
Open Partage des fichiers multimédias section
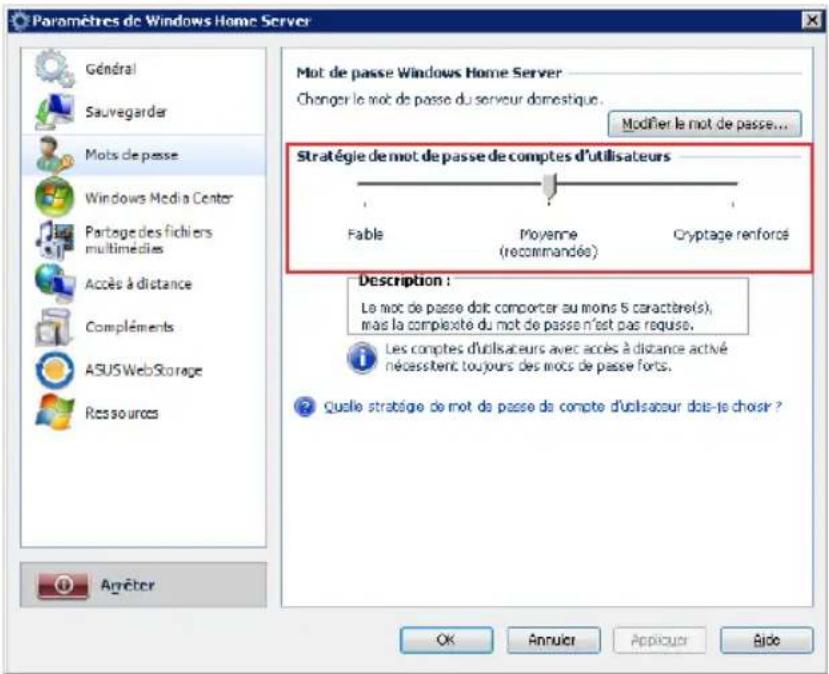coord(143,241)
